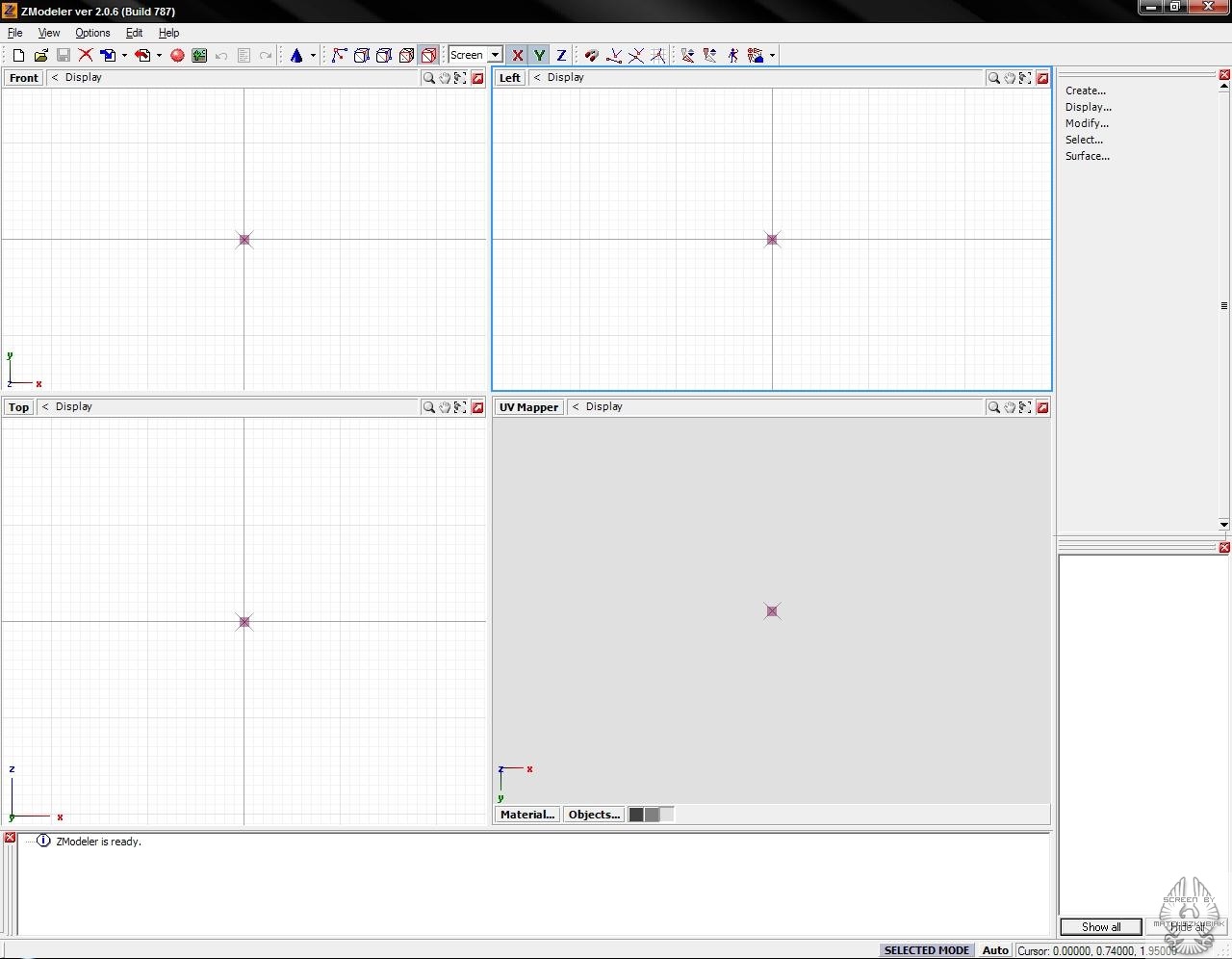Maximize the Left viewport with red arrow
1232x959 pixels.
point(1042,78)
